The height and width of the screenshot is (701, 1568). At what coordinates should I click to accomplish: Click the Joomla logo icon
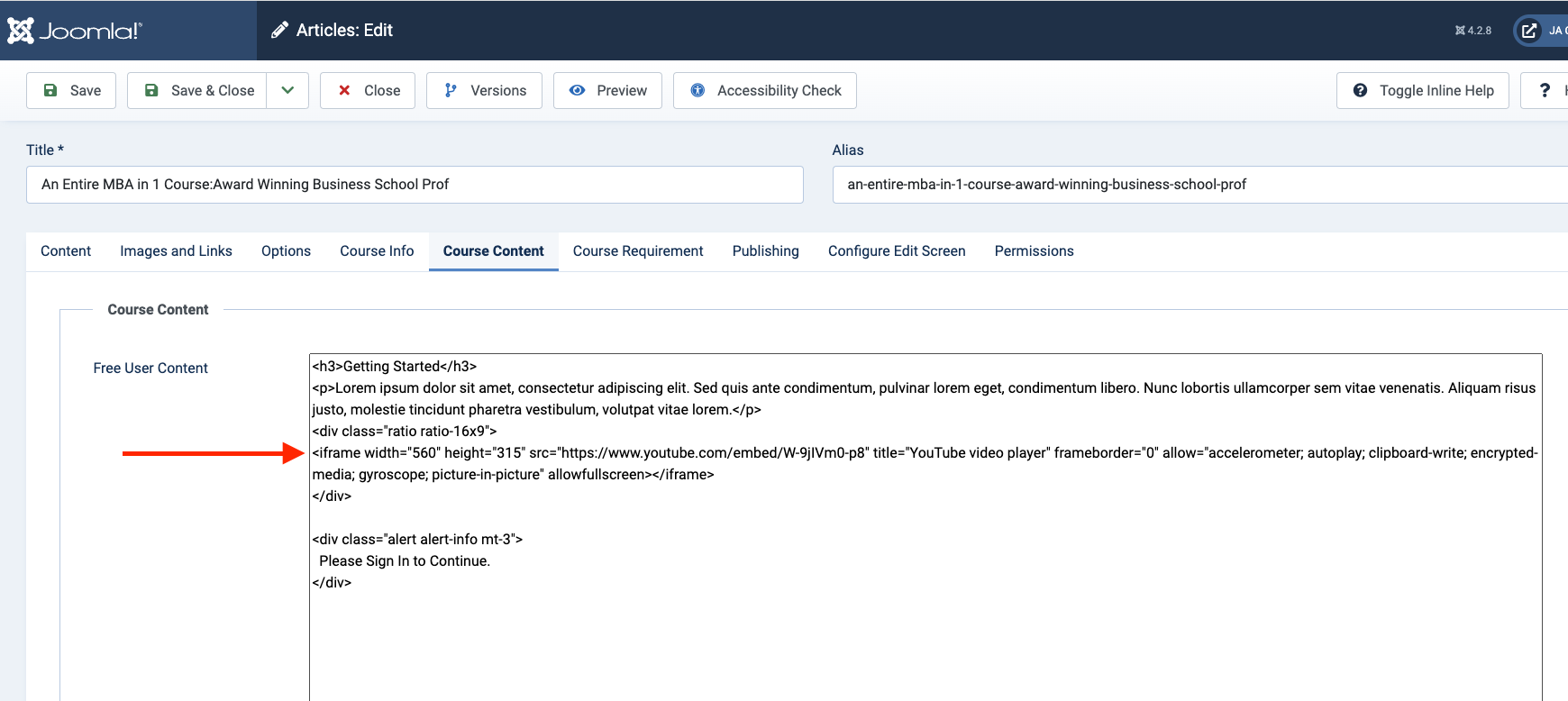coord(21,31)
